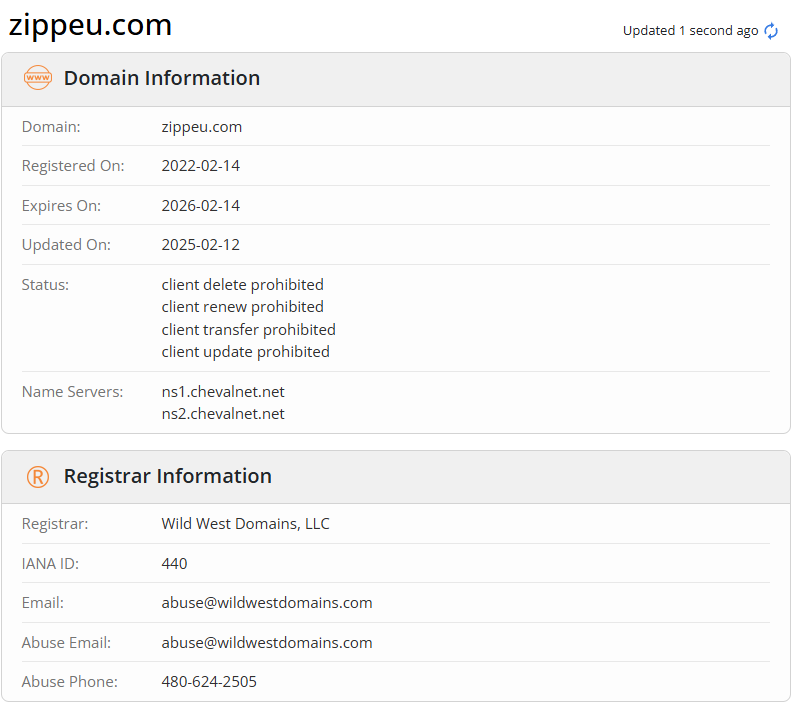Image resolution: width=800 pixels, height=706 pixels.
Task: Click the Updated 1 second ago text
Action: pos(690,31)
